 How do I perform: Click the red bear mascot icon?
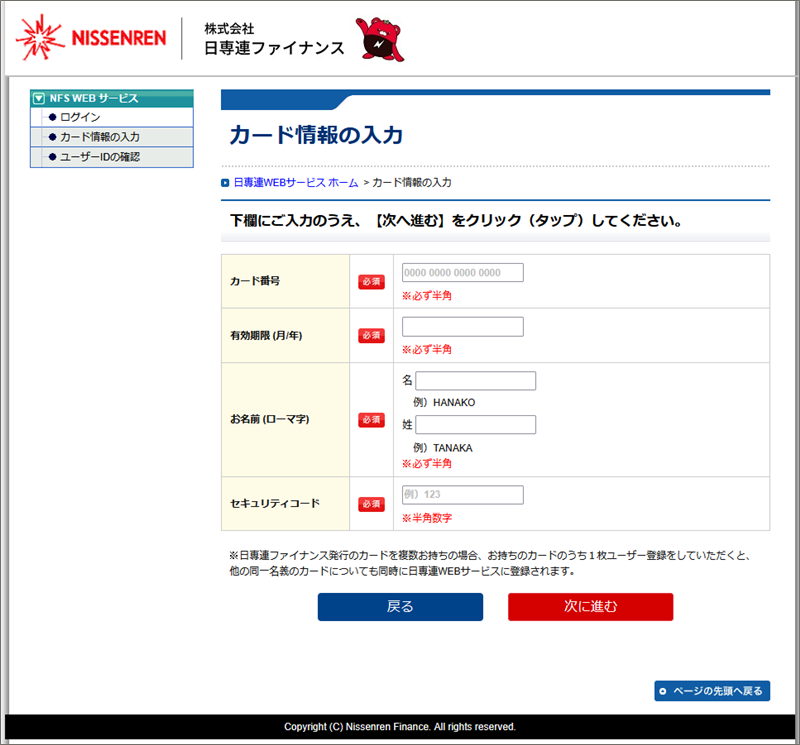tap(381, 39)
